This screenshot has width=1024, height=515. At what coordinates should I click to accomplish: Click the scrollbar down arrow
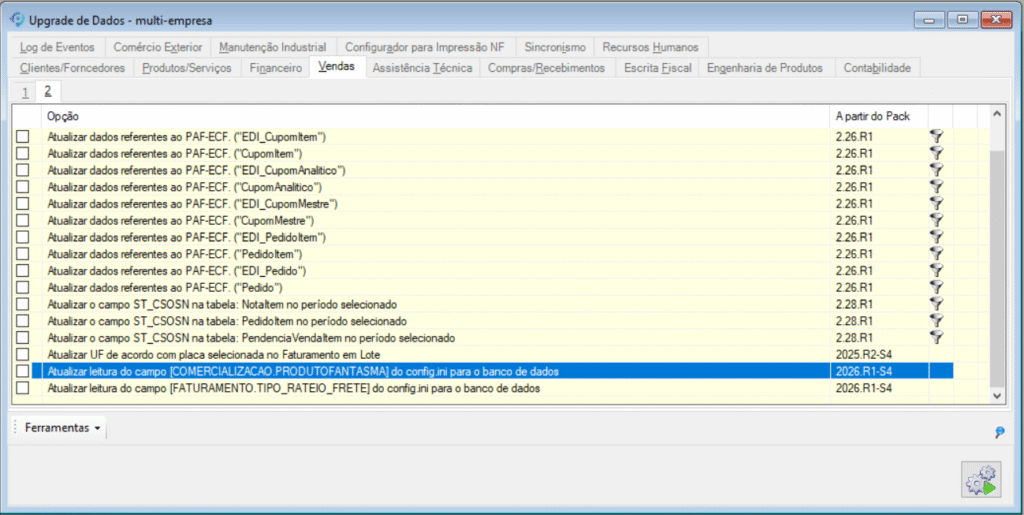click(x=996, y=396)
